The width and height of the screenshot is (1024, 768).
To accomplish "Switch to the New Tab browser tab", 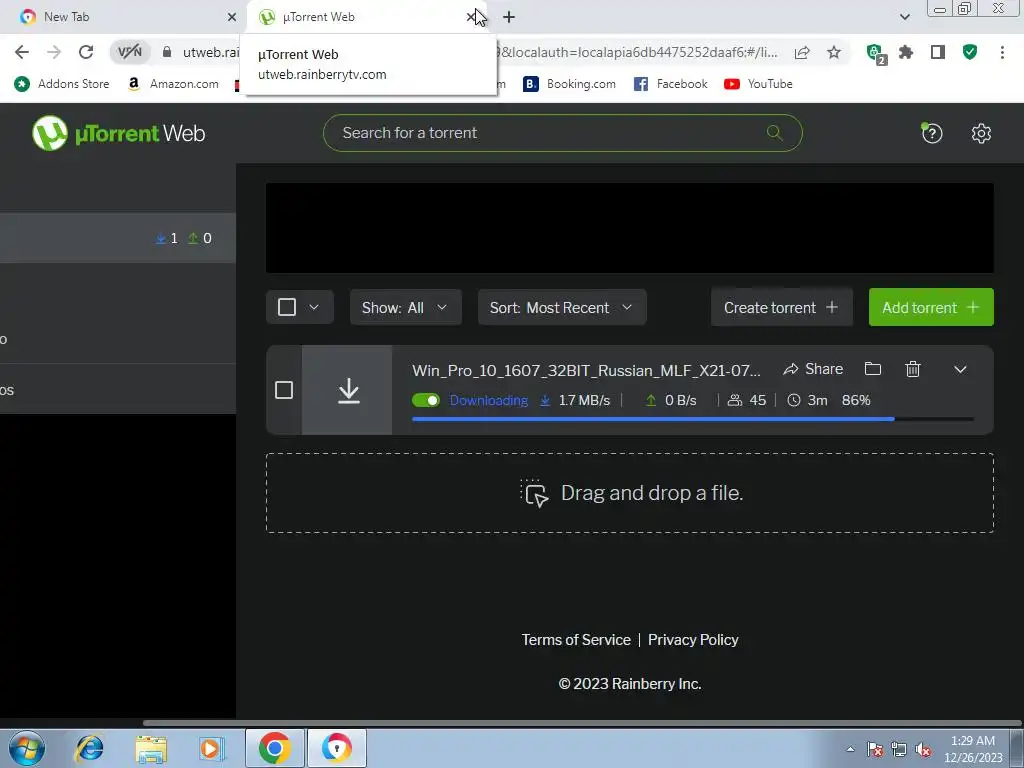I will pyautogui.click(x=124, y=17).
